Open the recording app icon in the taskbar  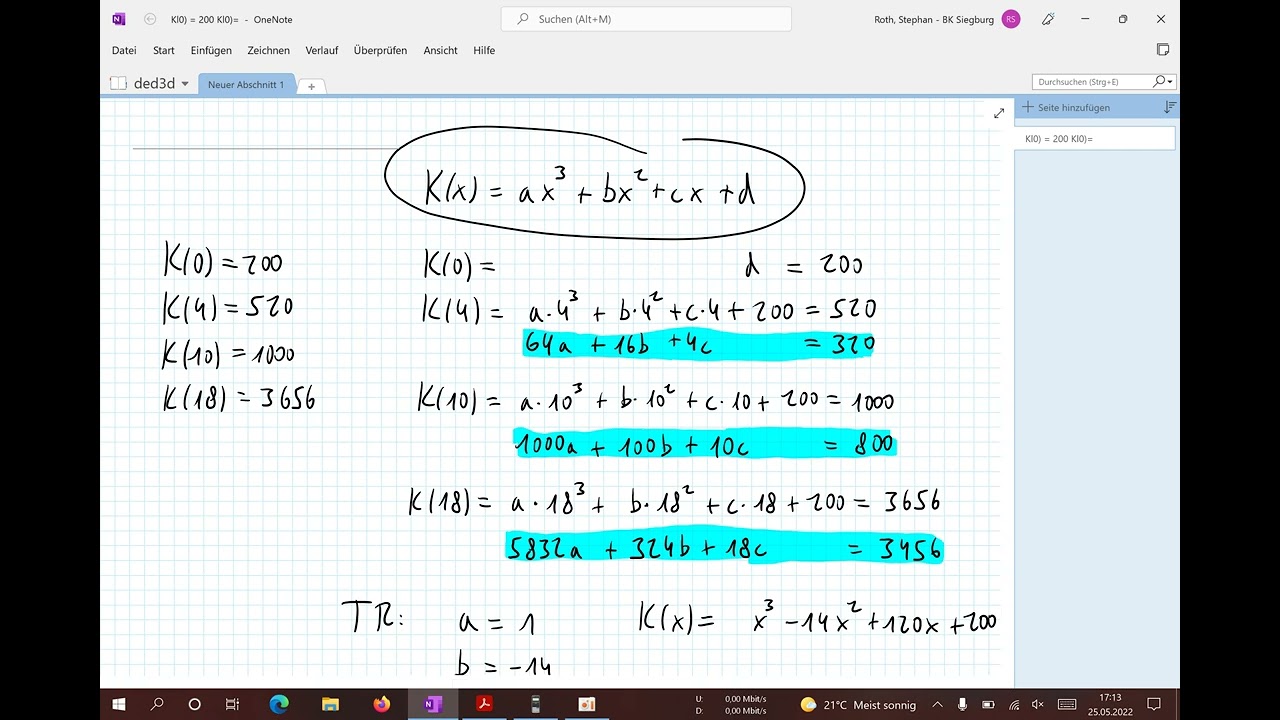587,704
